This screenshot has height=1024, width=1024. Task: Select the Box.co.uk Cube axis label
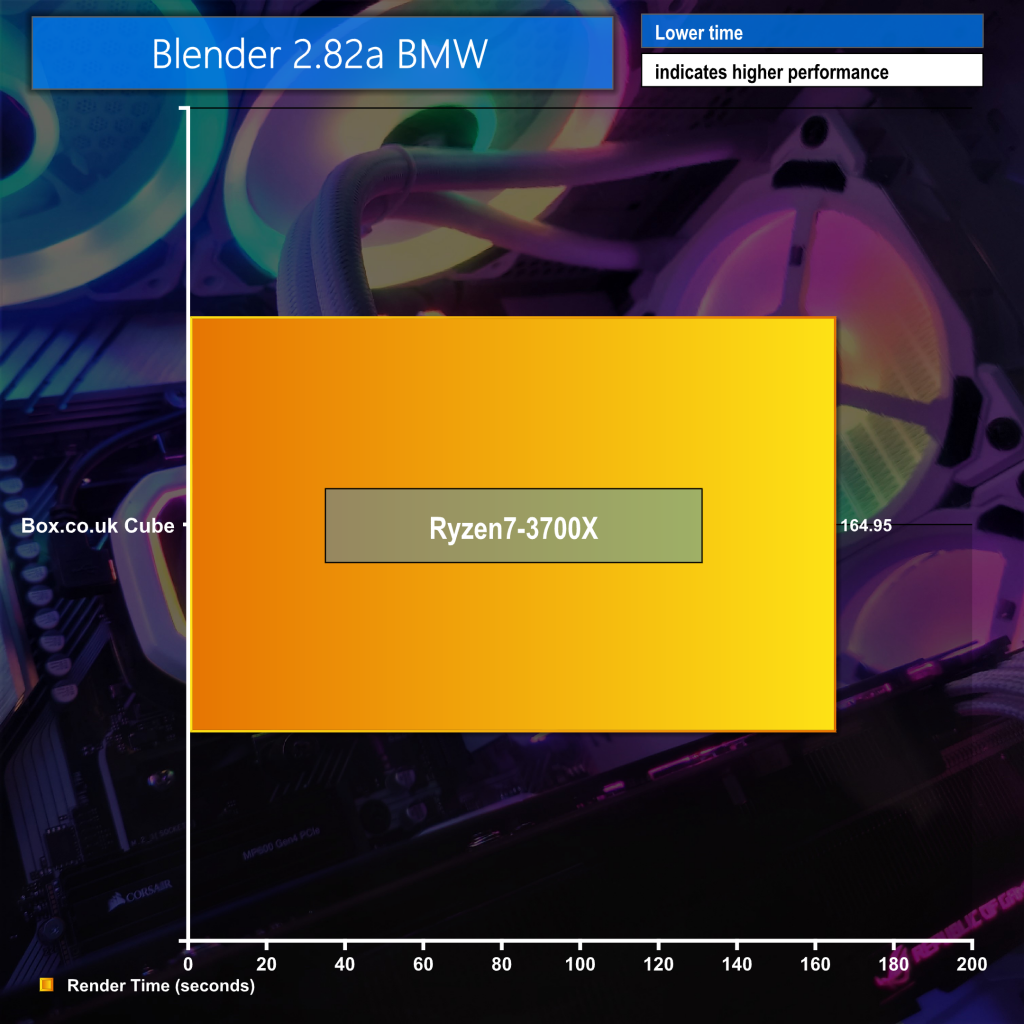click(x=98, y=526)
